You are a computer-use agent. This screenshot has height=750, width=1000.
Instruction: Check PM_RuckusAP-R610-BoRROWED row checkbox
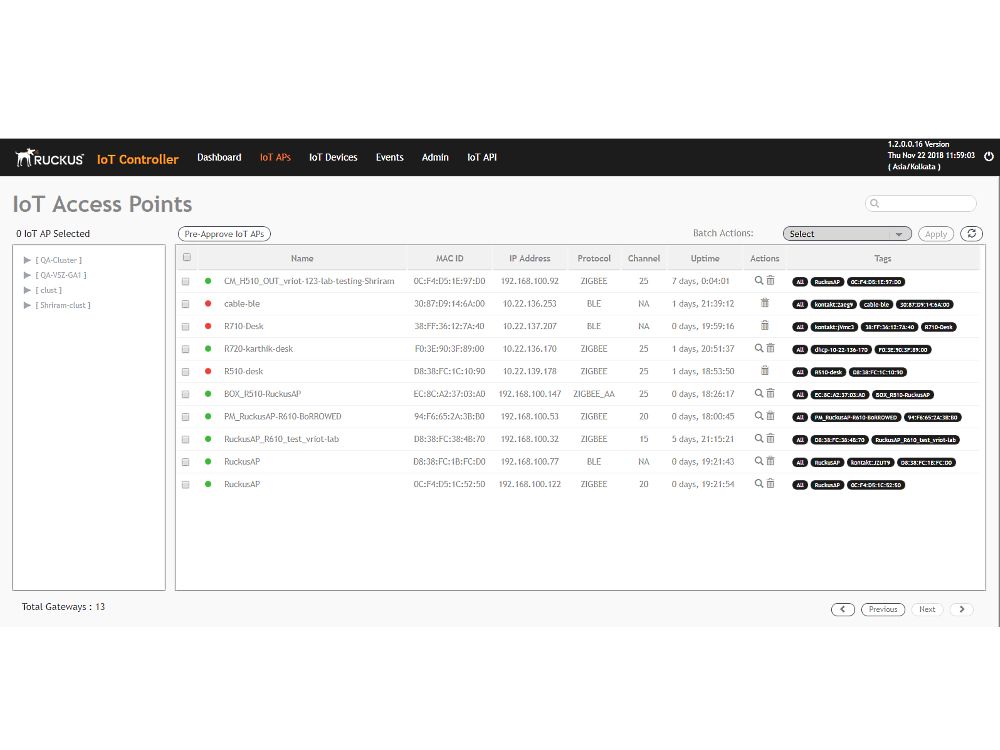pos(186,417)
